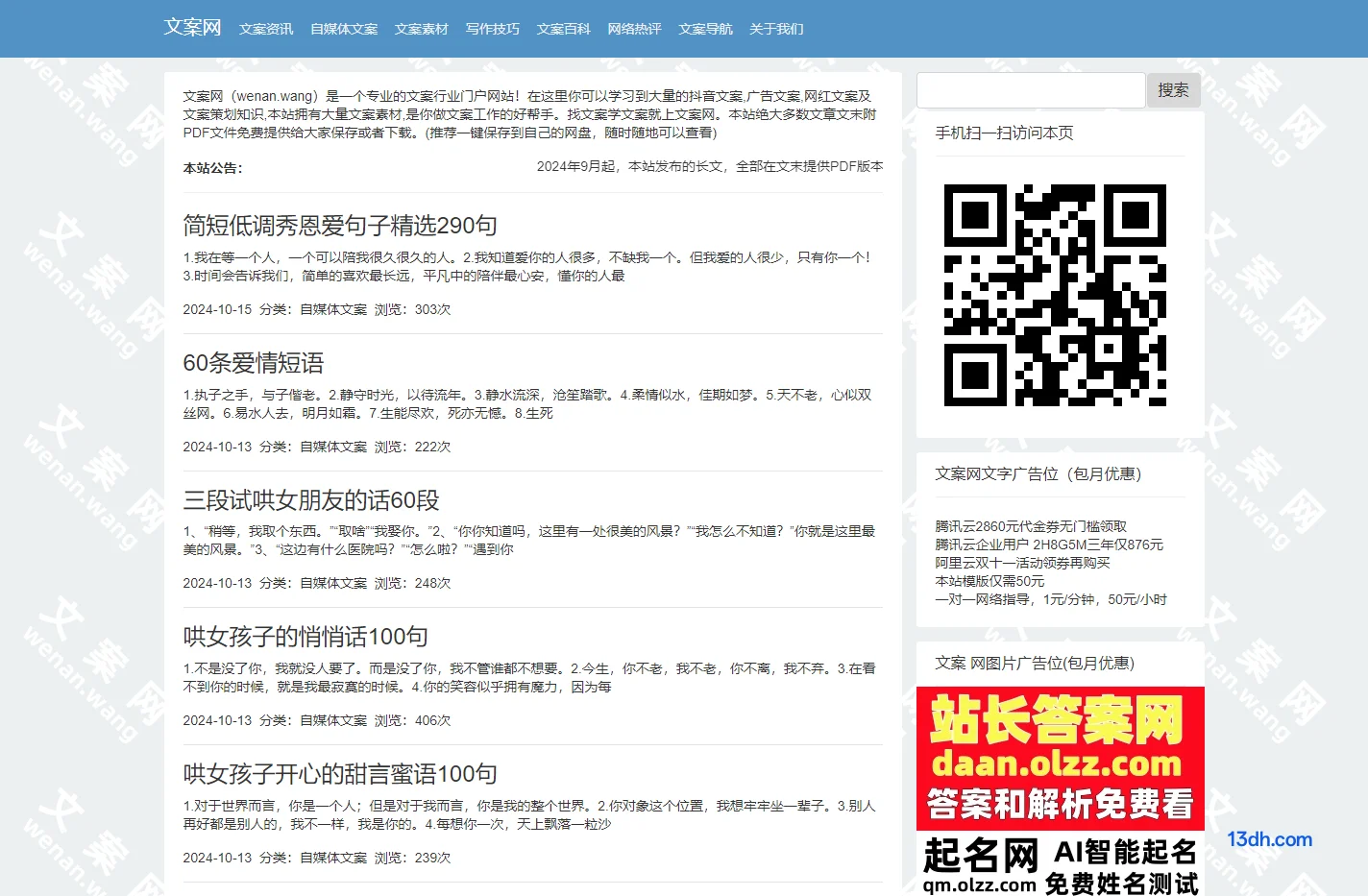Open article 哄女孩子的悄悄话100句
The height and width of the screenshot is (896, 1368).
[305, 637]
